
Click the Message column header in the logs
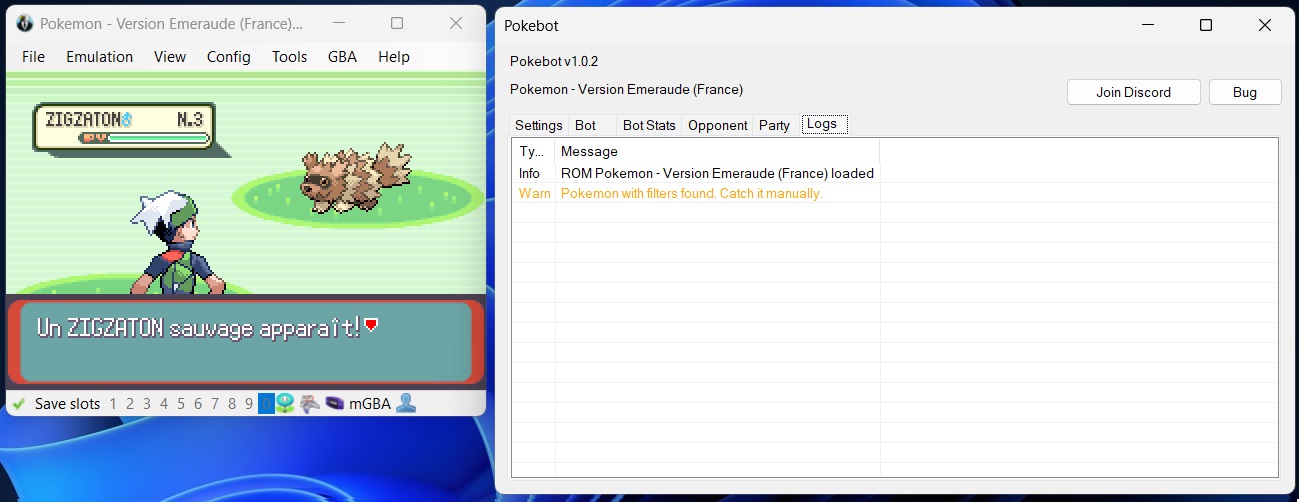[x=717, y=152]
